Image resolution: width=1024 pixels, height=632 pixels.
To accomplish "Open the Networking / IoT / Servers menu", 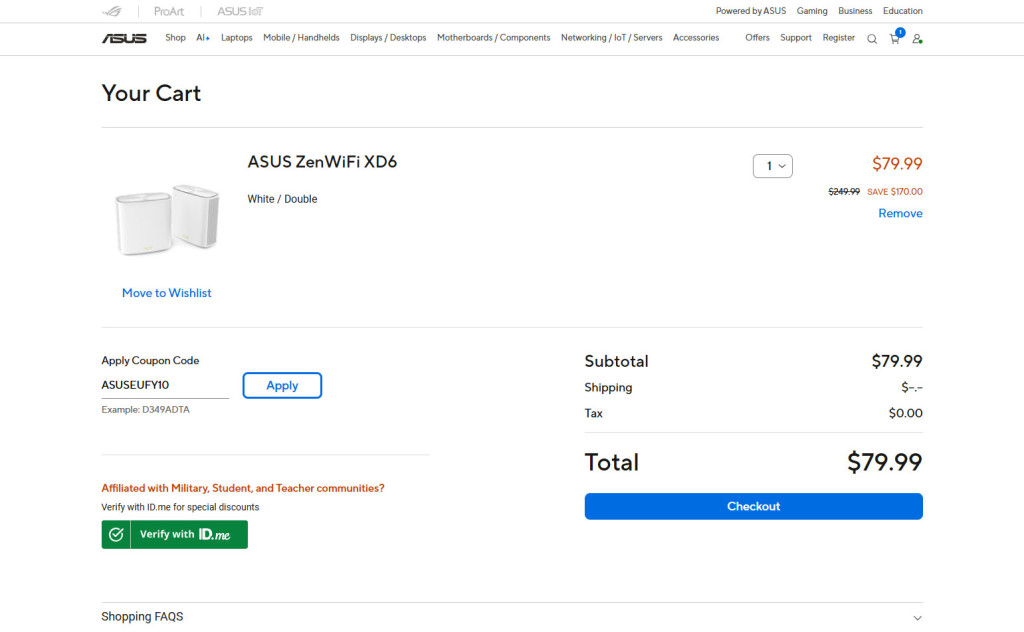I will 611,38.
